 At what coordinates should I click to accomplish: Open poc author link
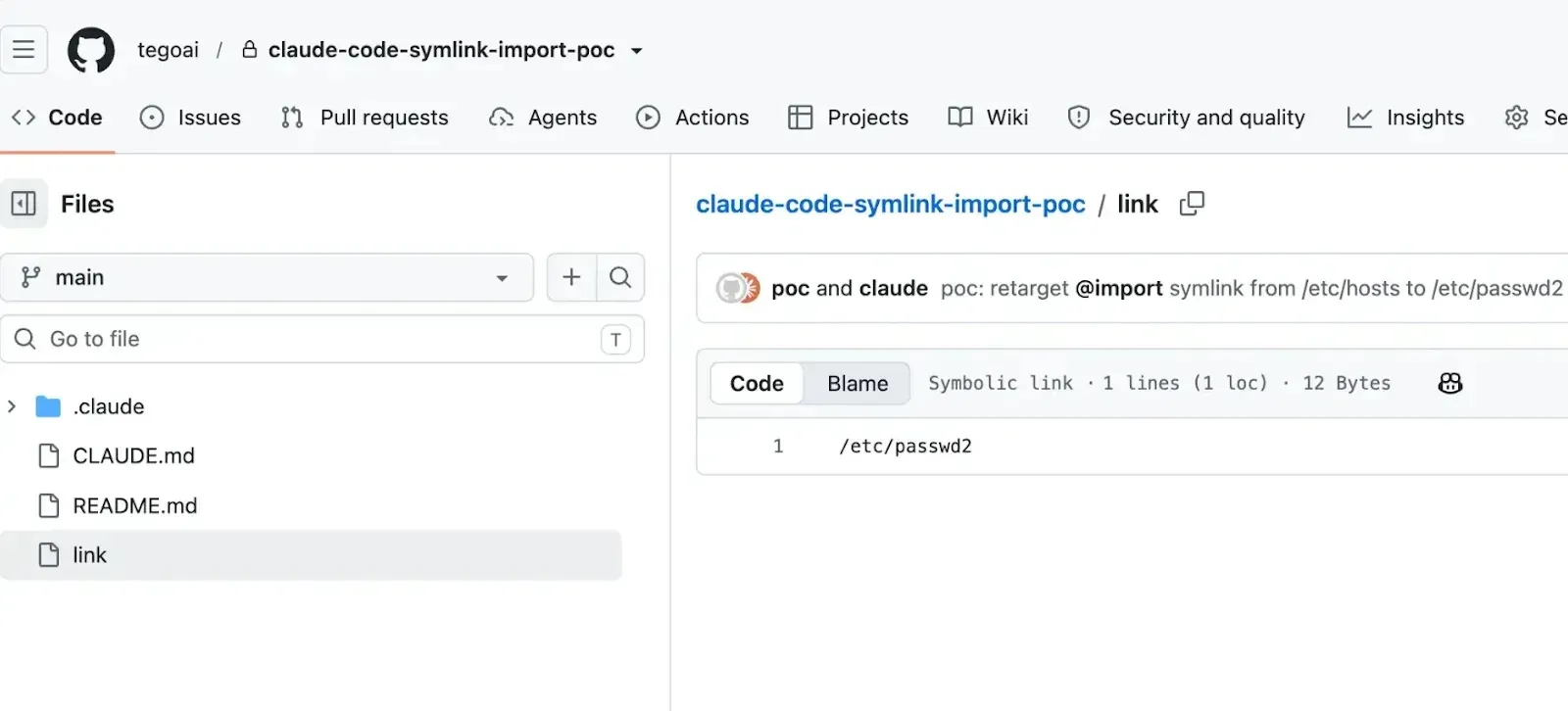[x=790, y=288]
